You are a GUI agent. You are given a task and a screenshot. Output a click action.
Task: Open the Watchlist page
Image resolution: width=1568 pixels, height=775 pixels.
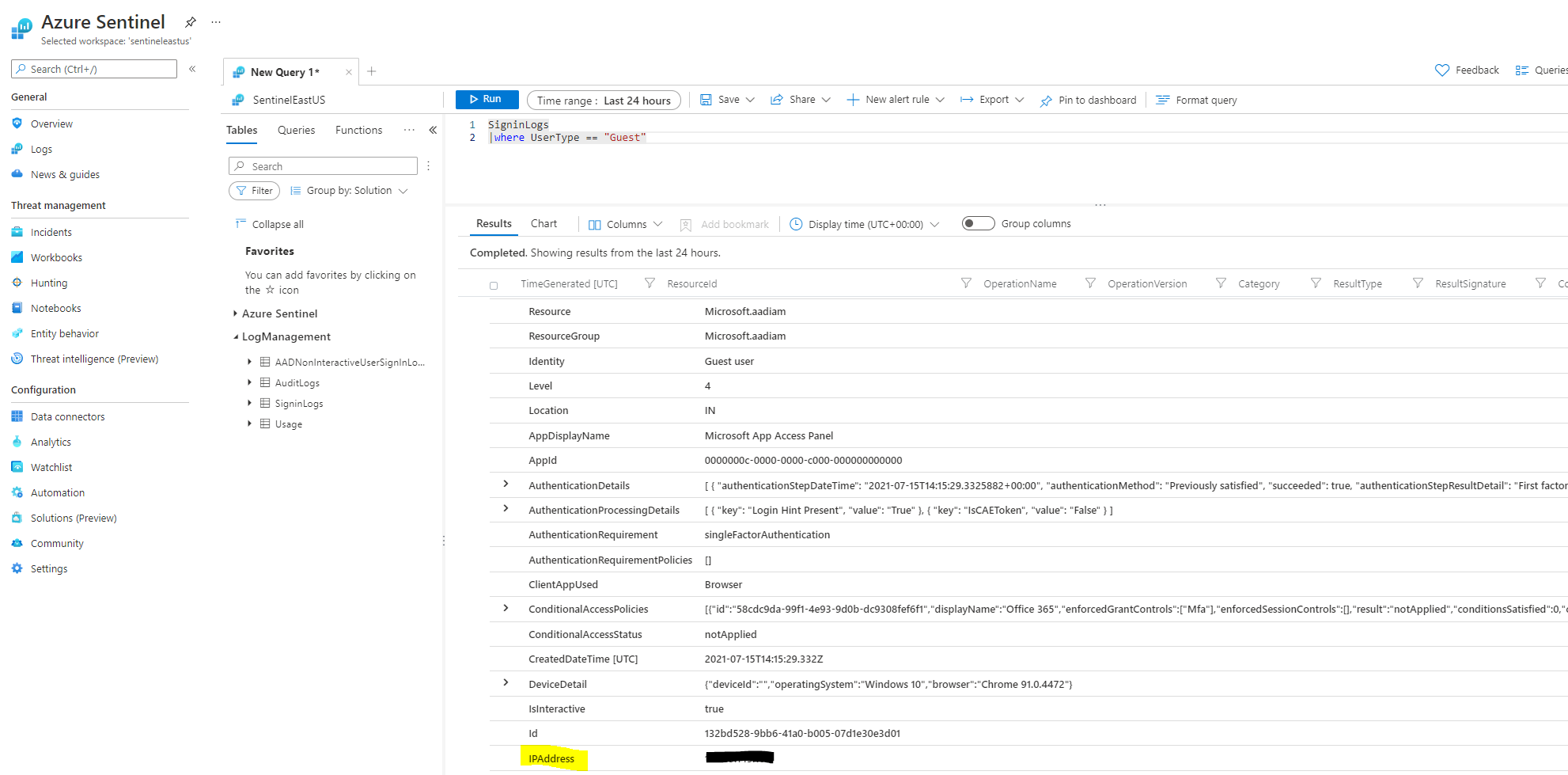[x=51, y=466]
